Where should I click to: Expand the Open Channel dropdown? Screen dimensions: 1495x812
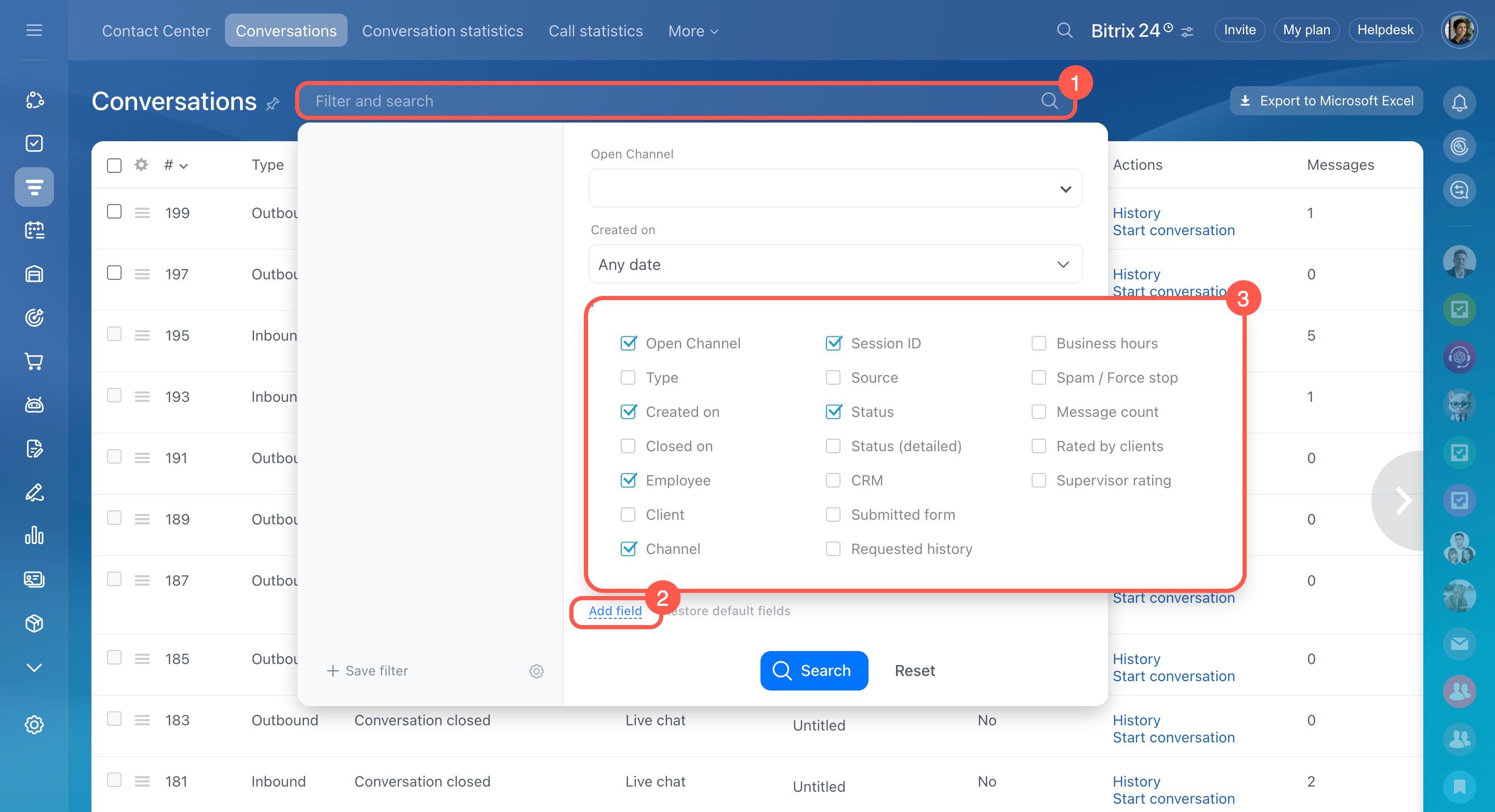click(x=835, y=189)
